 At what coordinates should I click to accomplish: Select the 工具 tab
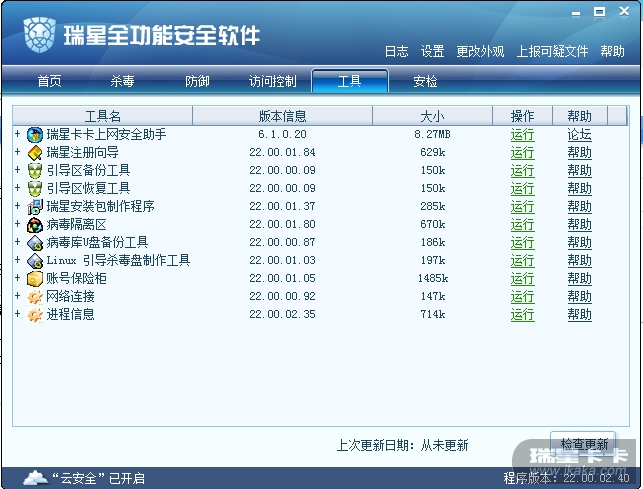(349, 81)
